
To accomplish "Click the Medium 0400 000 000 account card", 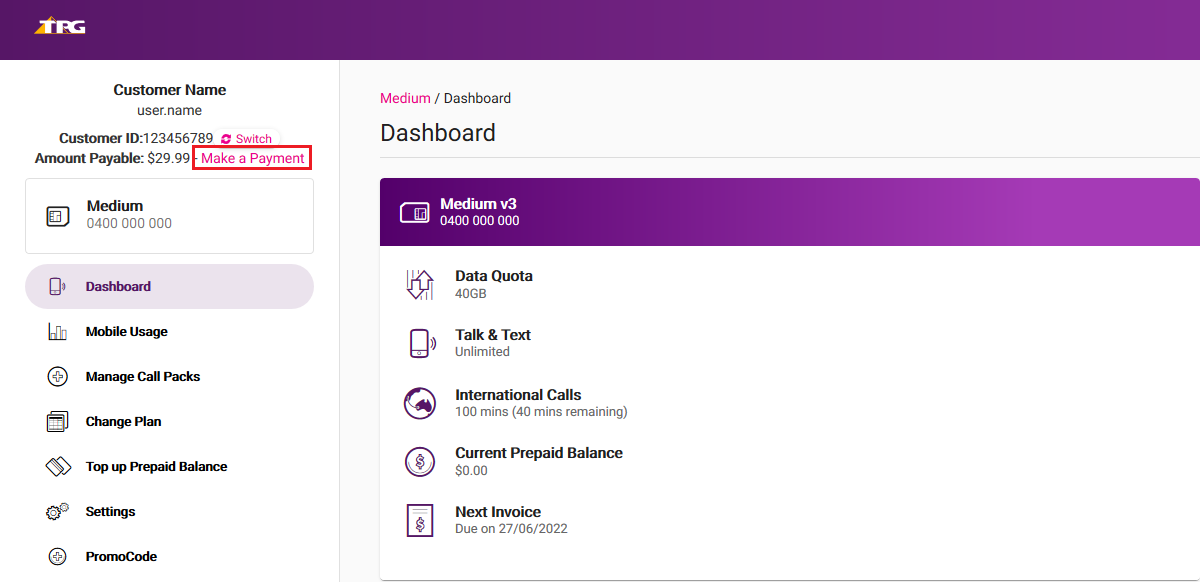I will (169, 214).
